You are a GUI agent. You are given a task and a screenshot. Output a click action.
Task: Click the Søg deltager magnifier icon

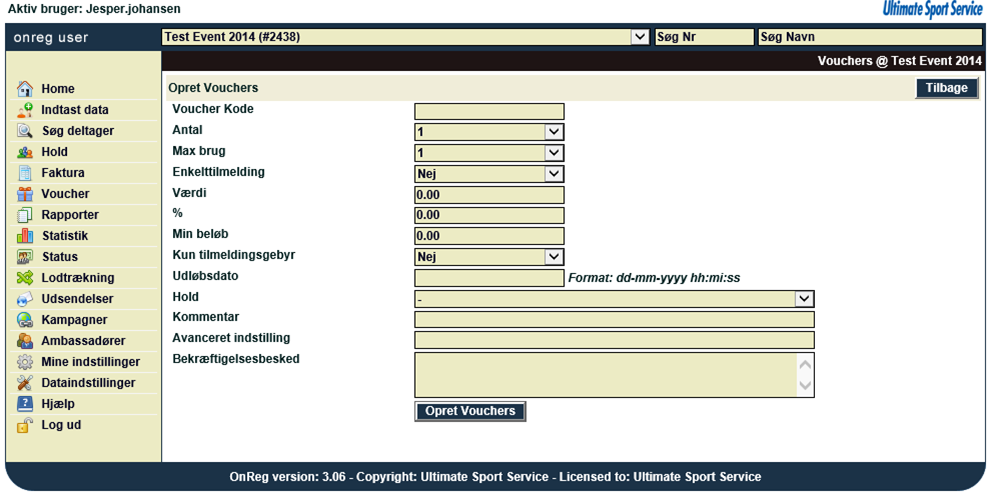(x=25, y=131)
